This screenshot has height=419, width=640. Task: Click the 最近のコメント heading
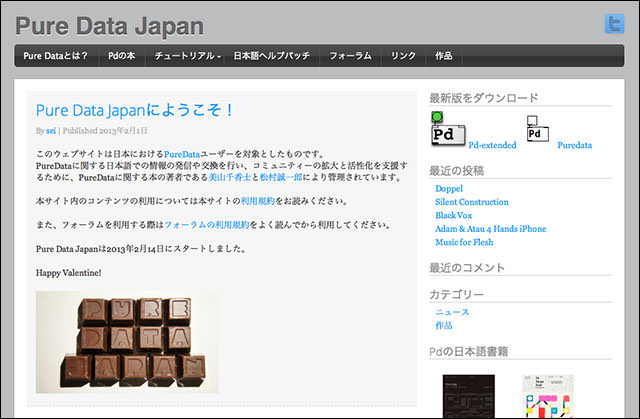coord(467,268)
